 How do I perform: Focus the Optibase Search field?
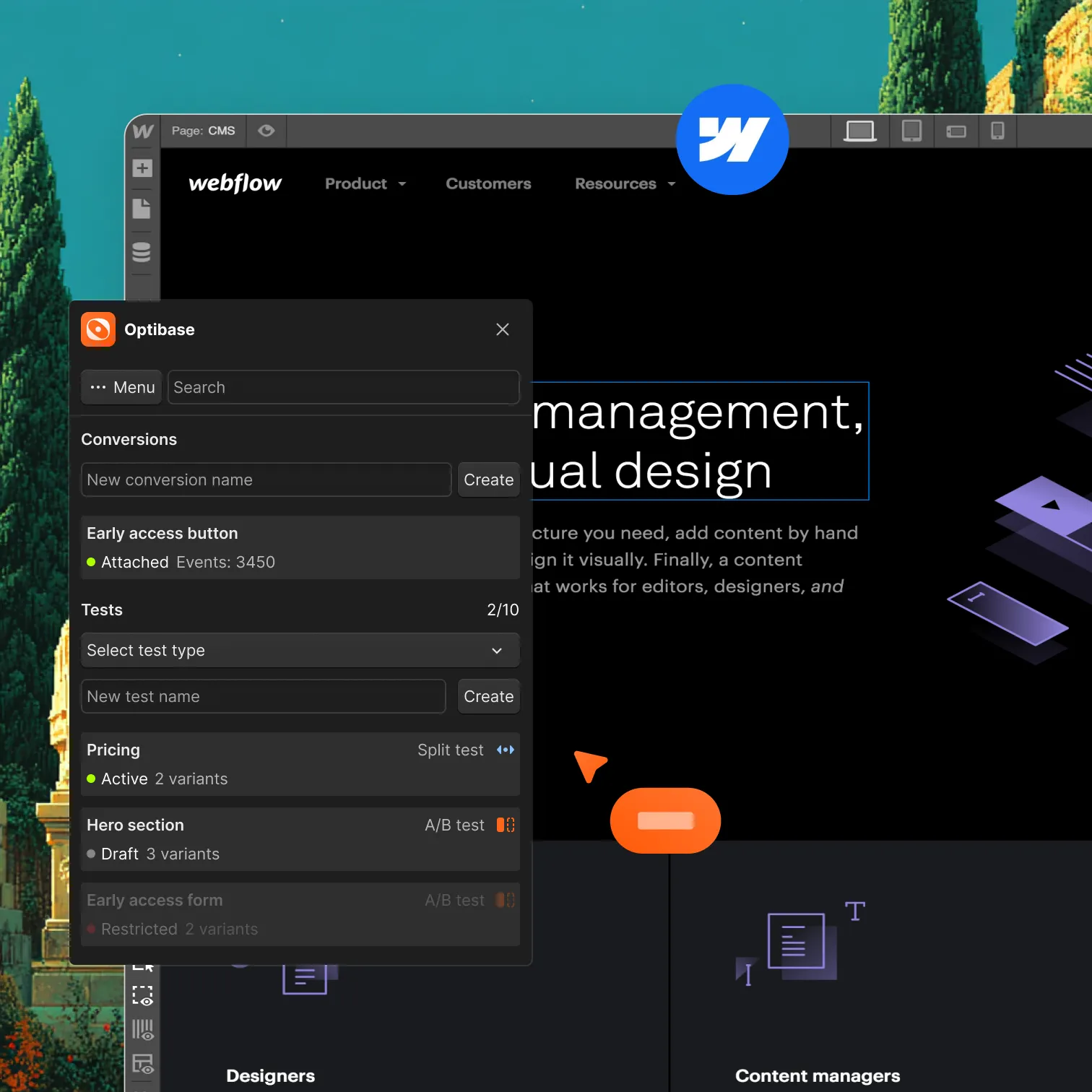coord(344,387)
